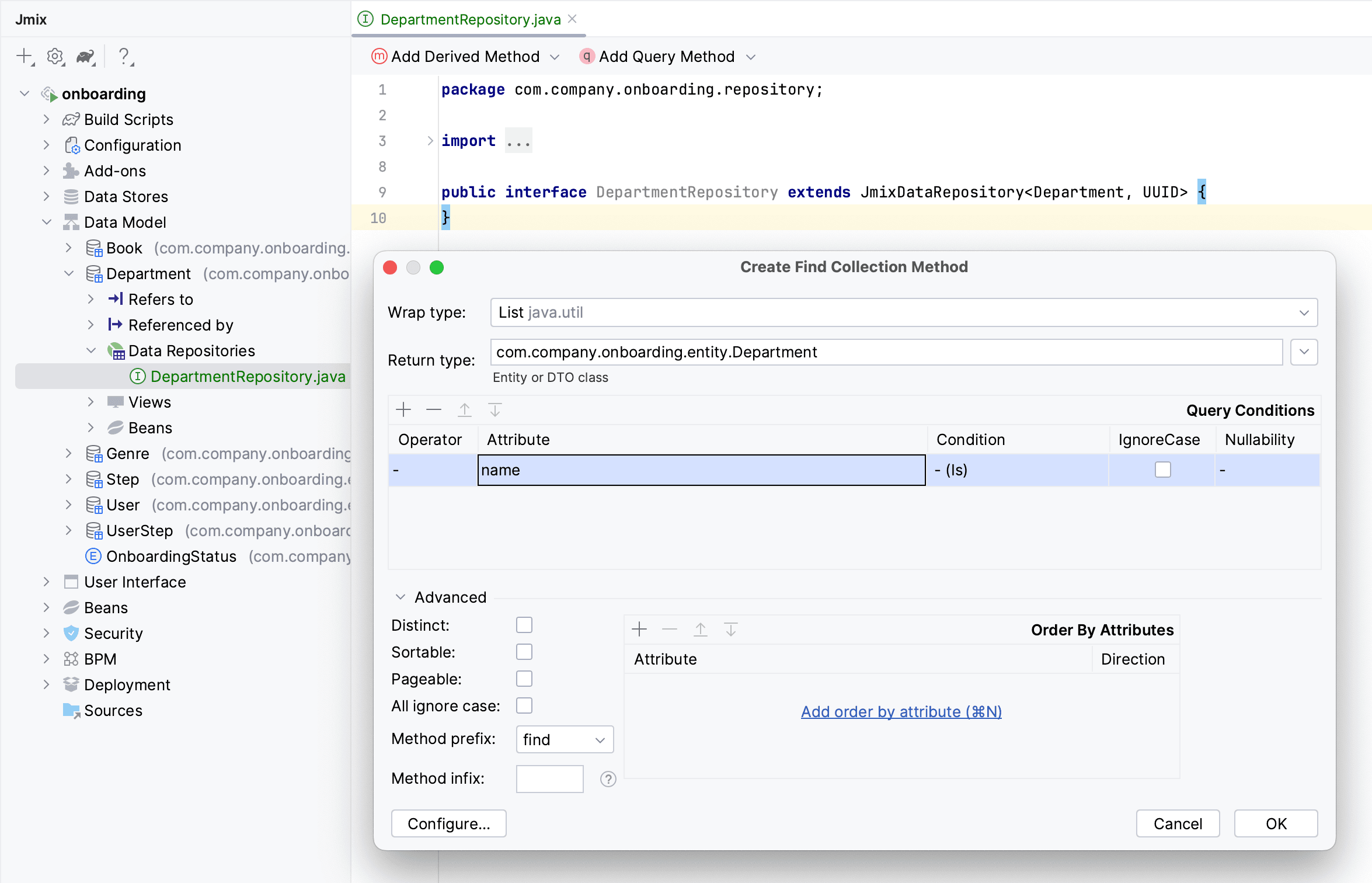Click the Method infix input field
Screen dimensions: 1372x883
point(549,779)
